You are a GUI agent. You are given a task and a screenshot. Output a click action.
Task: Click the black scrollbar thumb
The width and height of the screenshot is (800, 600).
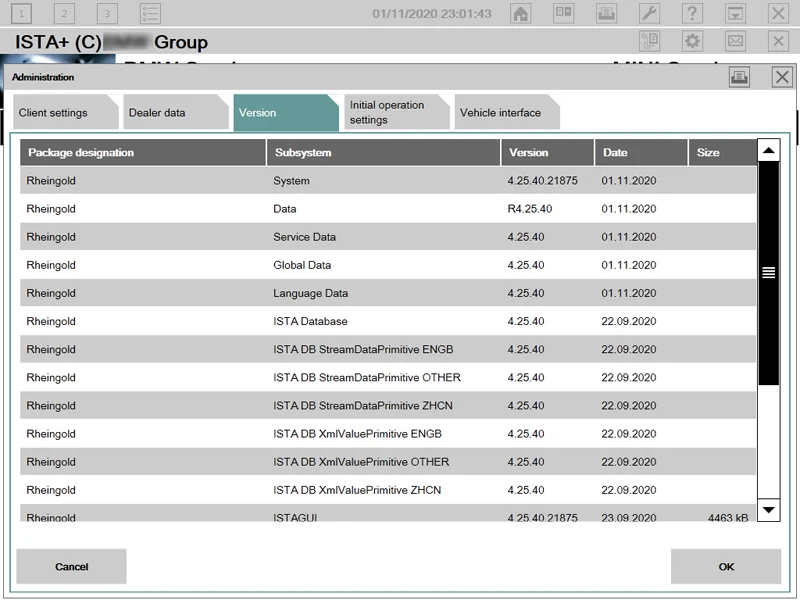(x=769, y=272)
